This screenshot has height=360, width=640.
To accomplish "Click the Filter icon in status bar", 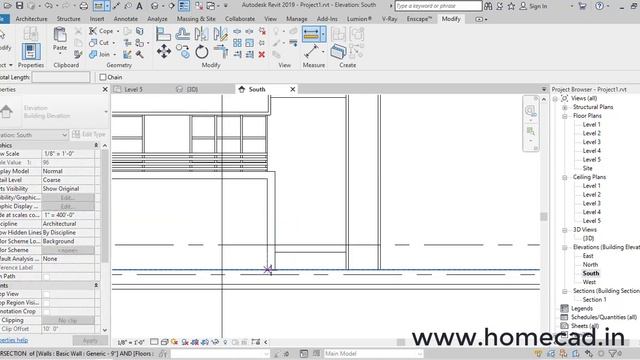I will pyautogui.click(x=613, y=353).
